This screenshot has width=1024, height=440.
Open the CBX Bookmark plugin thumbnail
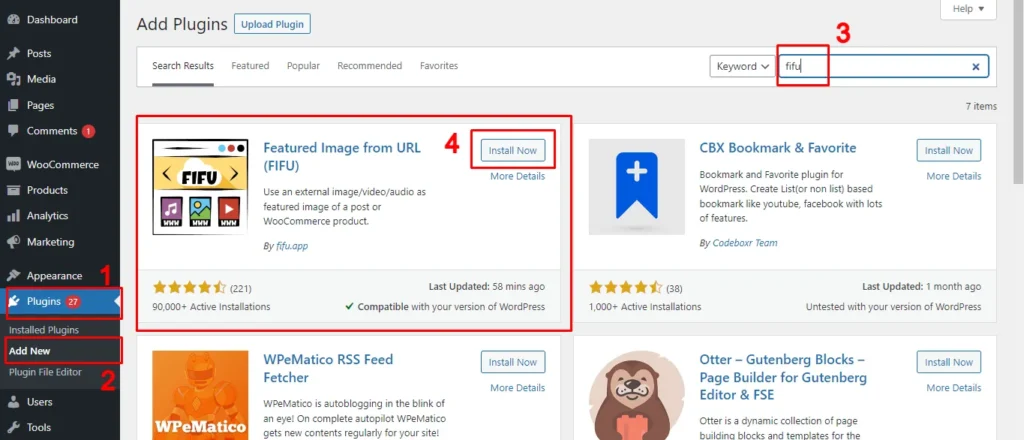click(637, 187)
